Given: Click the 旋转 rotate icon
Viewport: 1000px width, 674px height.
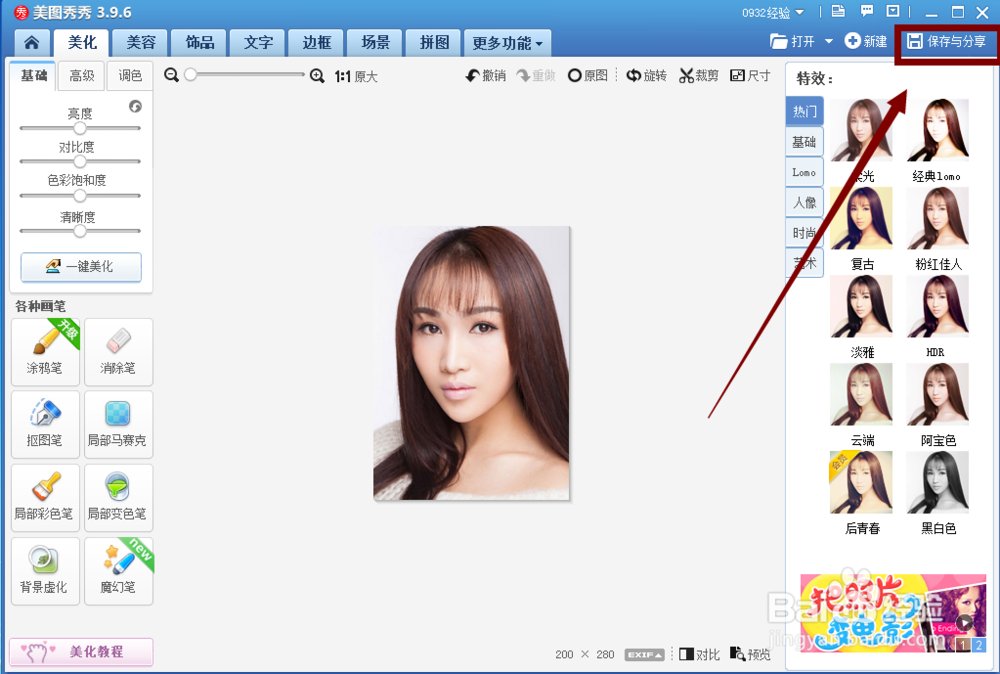Looking at the screenshot, I should (x=646, y=75).
